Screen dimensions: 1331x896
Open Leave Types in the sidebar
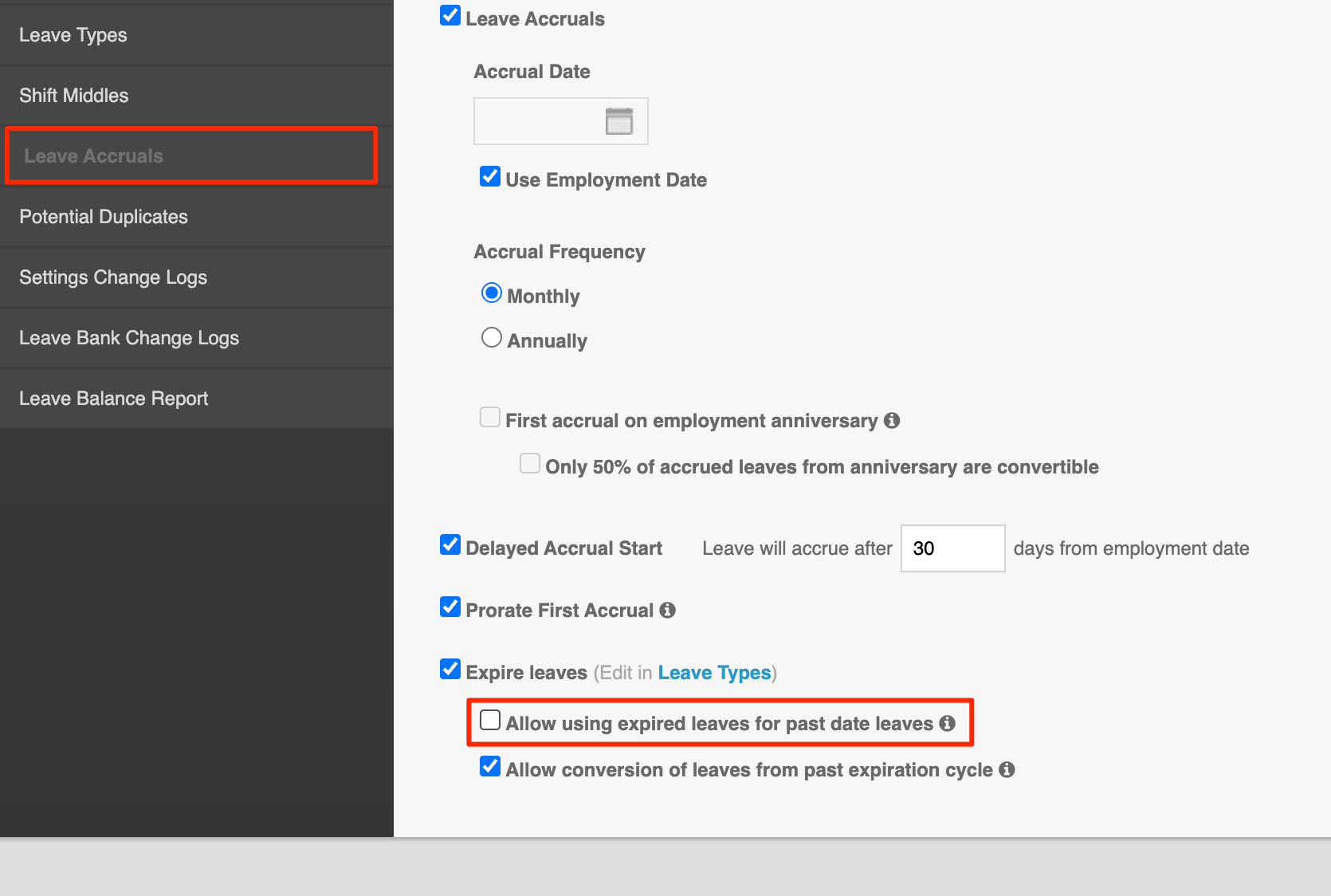pos(73,35)
